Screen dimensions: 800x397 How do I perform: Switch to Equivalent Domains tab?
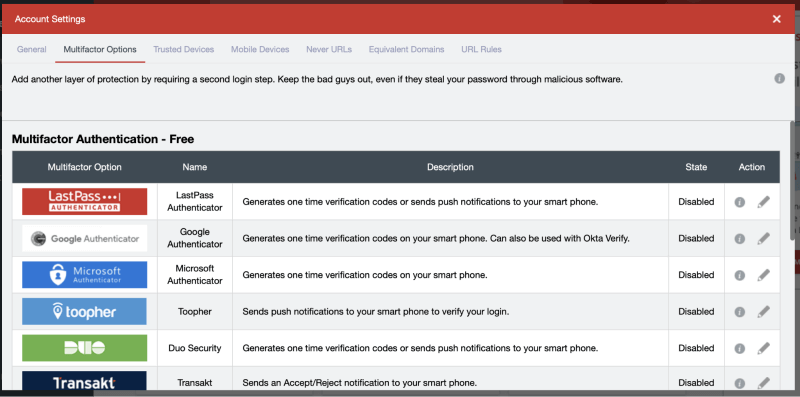pos(407,49)
